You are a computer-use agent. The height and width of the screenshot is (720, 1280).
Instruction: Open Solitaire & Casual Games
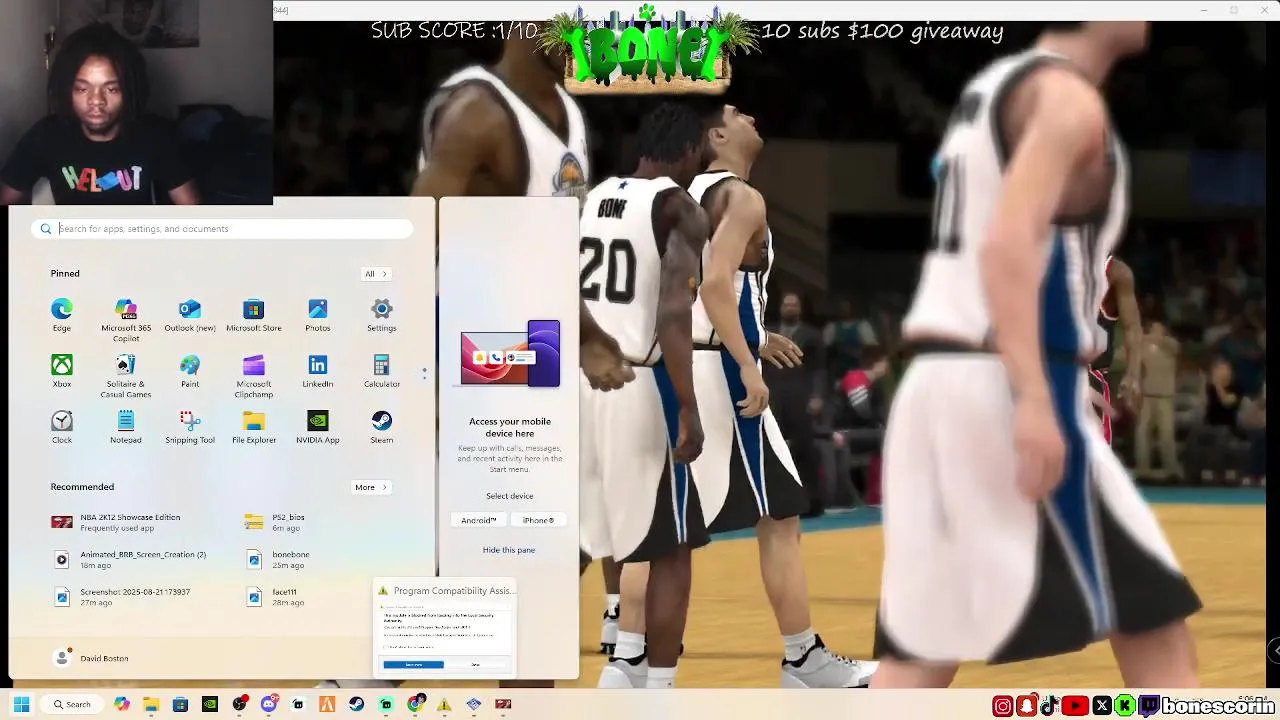(x=126, y=376)
